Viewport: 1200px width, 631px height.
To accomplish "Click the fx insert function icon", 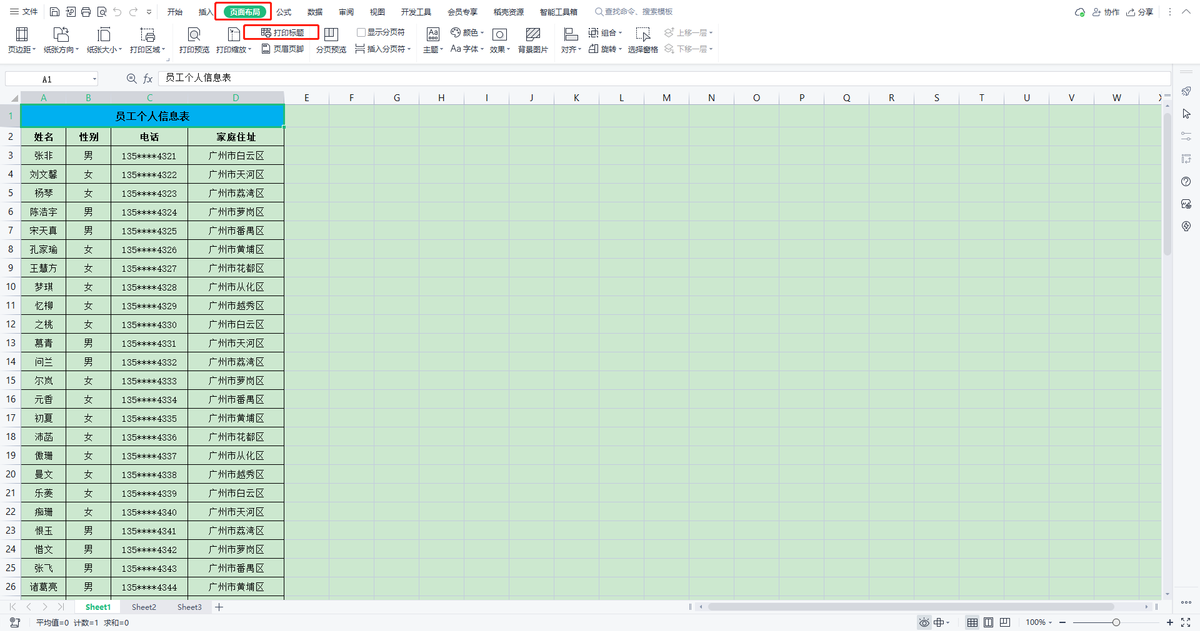I will click(x=147, y=78).
